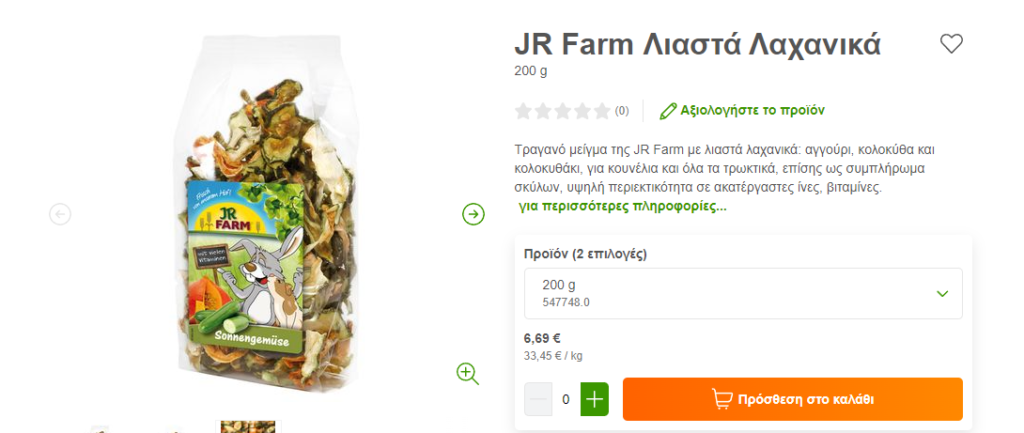Click 'Πρόσθεση στο καλάθι' button

point(793,399)
